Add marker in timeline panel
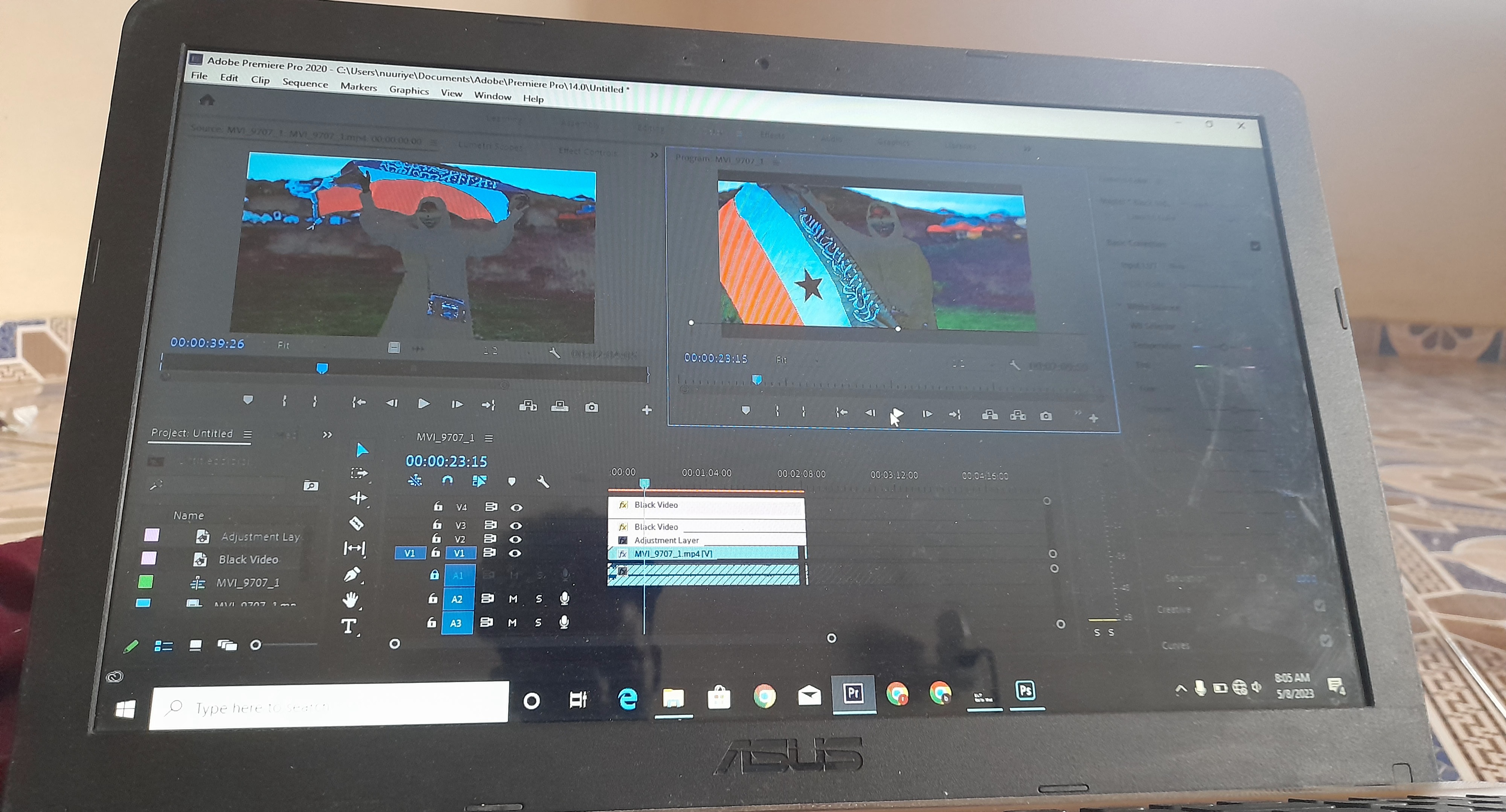This screenshot has height=812, width=1506. click(x=512, y=482)
